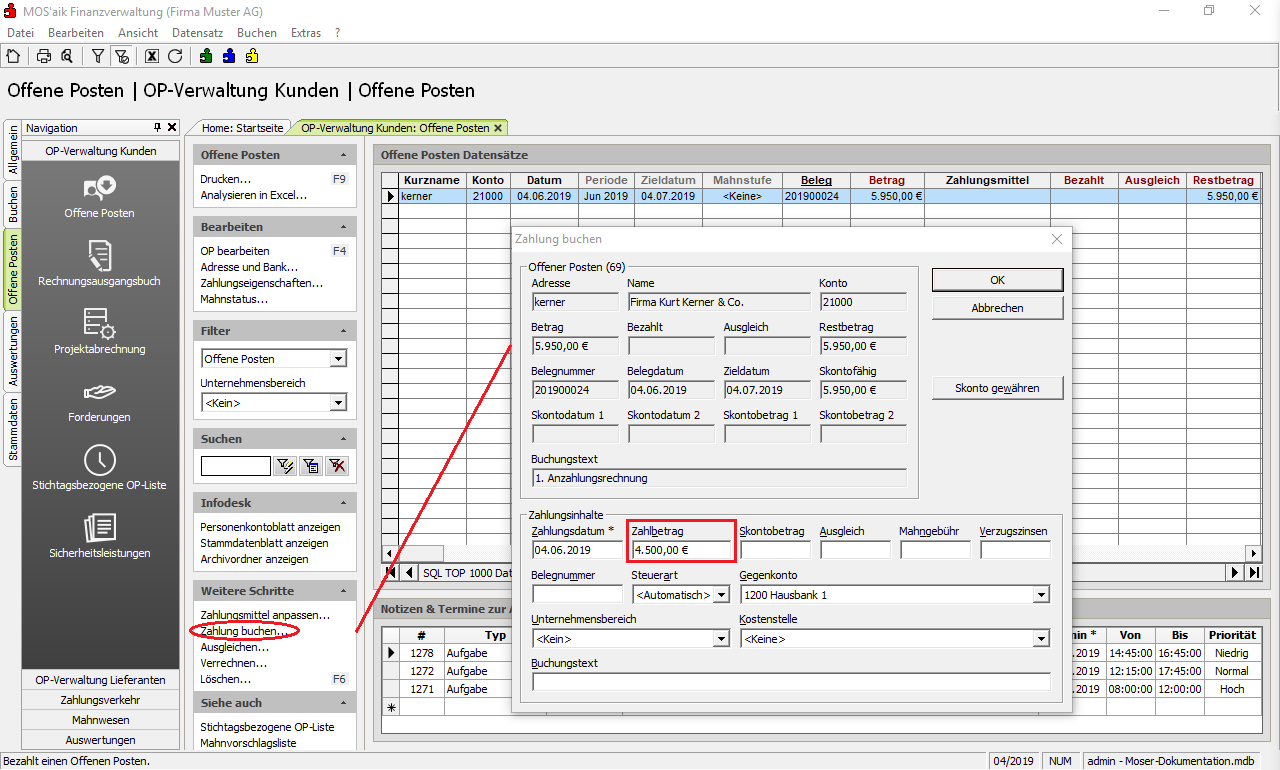
Task: Open Rechnungsausgangsbuch from the navigation panel
Action: (x=99, y=263)
